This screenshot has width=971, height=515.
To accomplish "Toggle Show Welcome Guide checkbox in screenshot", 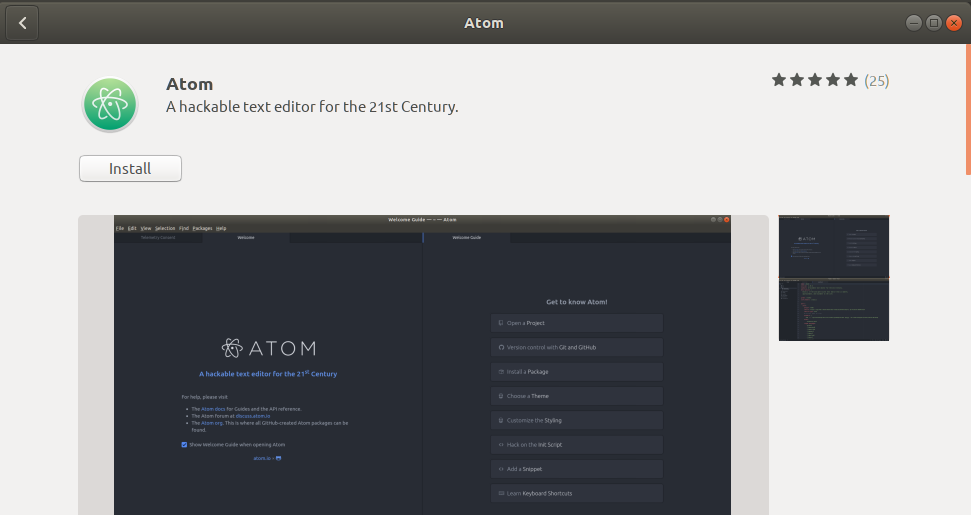I will click(184, 444).
